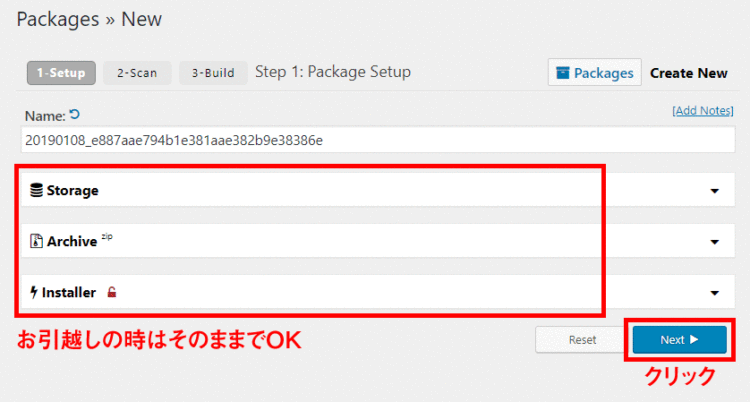Click the Installer lightning bolt icon
This screenshot has width=750, height=402.
click(35, 292)
